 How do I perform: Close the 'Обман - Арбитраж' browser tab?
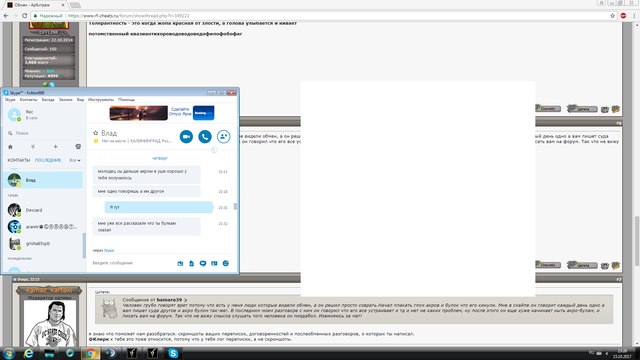[x=63, y=5]
